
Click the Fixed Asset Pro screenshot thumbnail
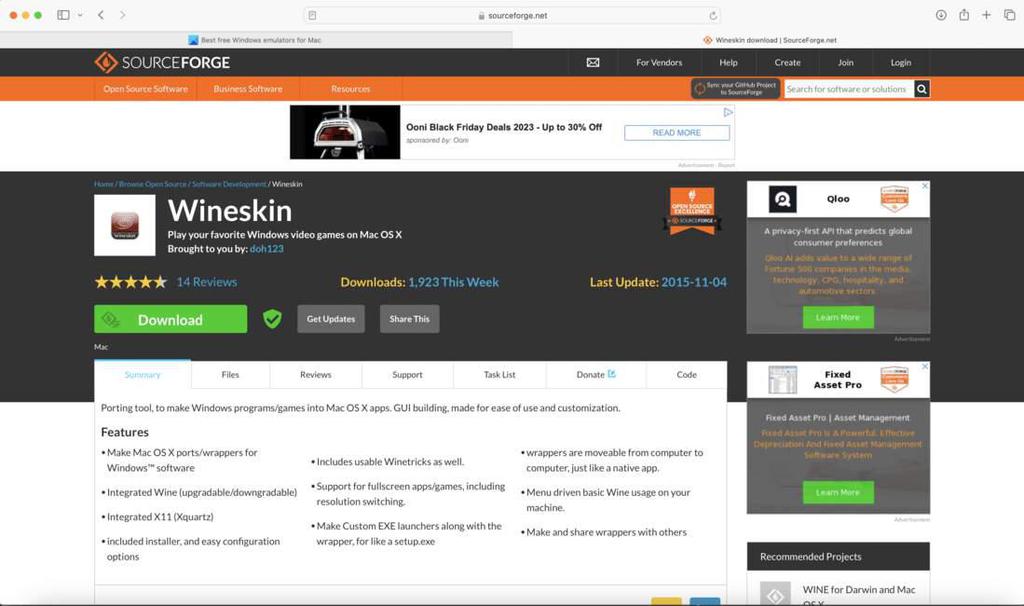782,380
